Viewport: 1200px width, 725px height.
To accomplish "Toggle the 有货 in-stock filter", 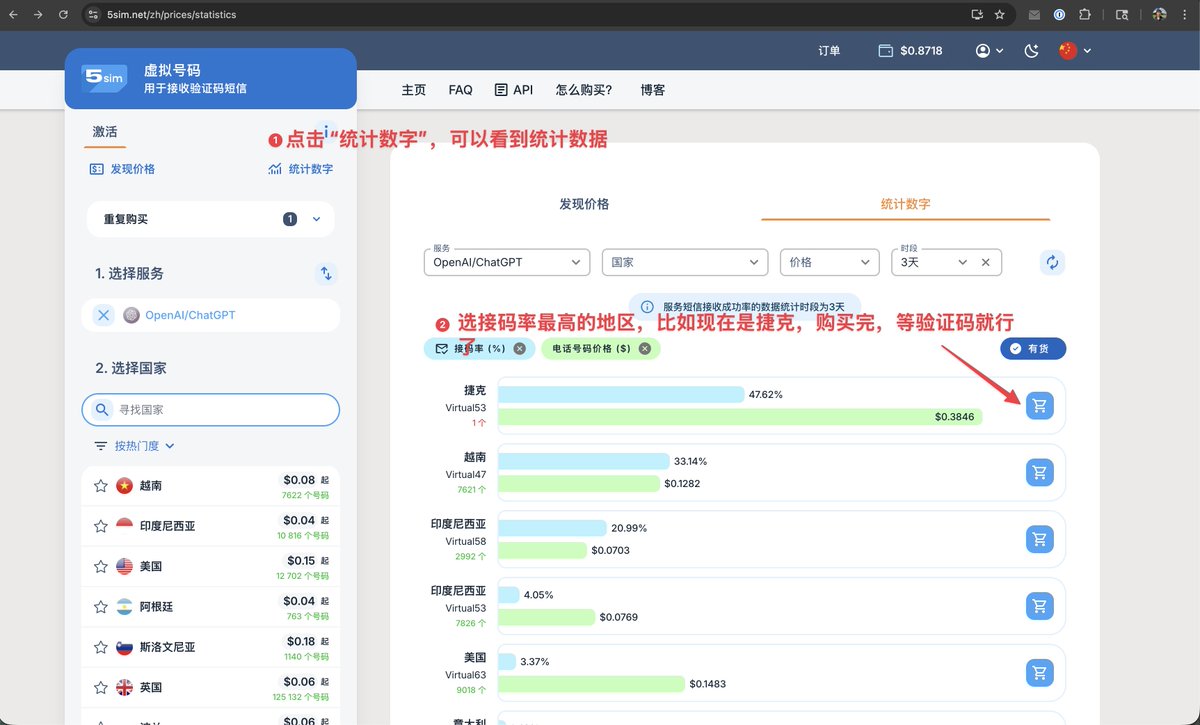I will click(x=1033, y=348).
